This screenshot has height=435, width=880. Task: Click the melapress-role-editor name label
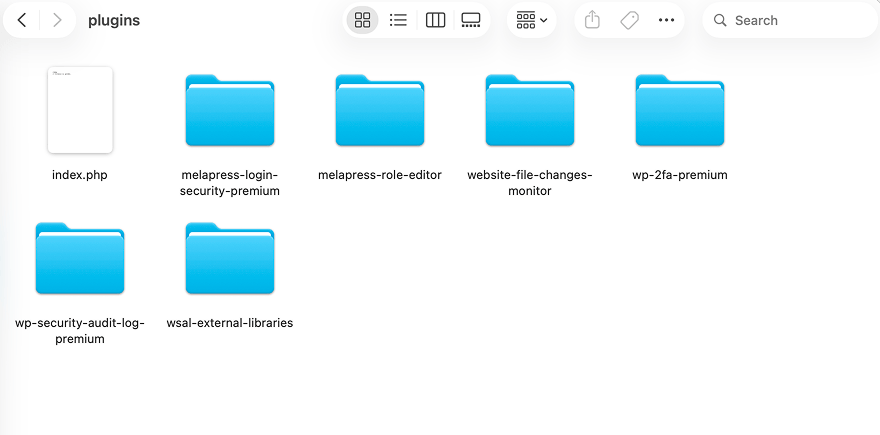pos(380,175)
